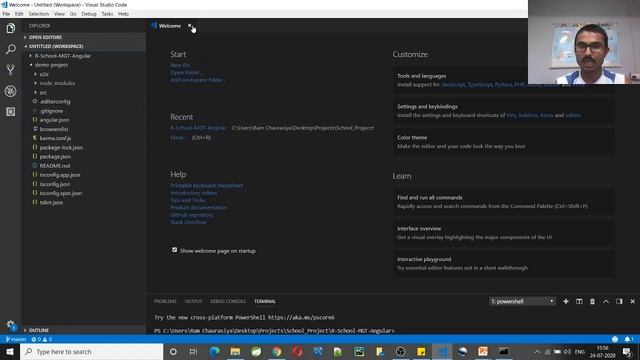
Task: Close the terminal panel
Action: tap(632, 301)
